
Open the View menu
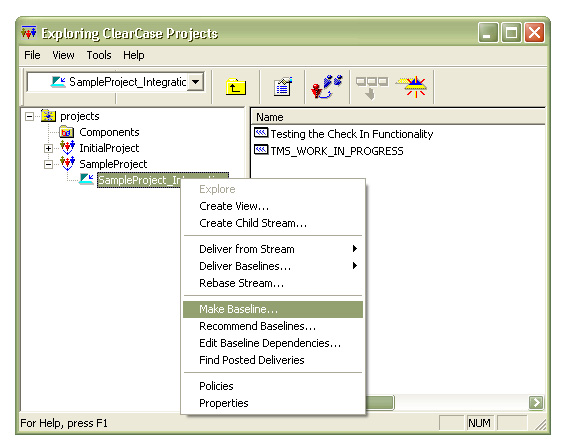point(63,55)
